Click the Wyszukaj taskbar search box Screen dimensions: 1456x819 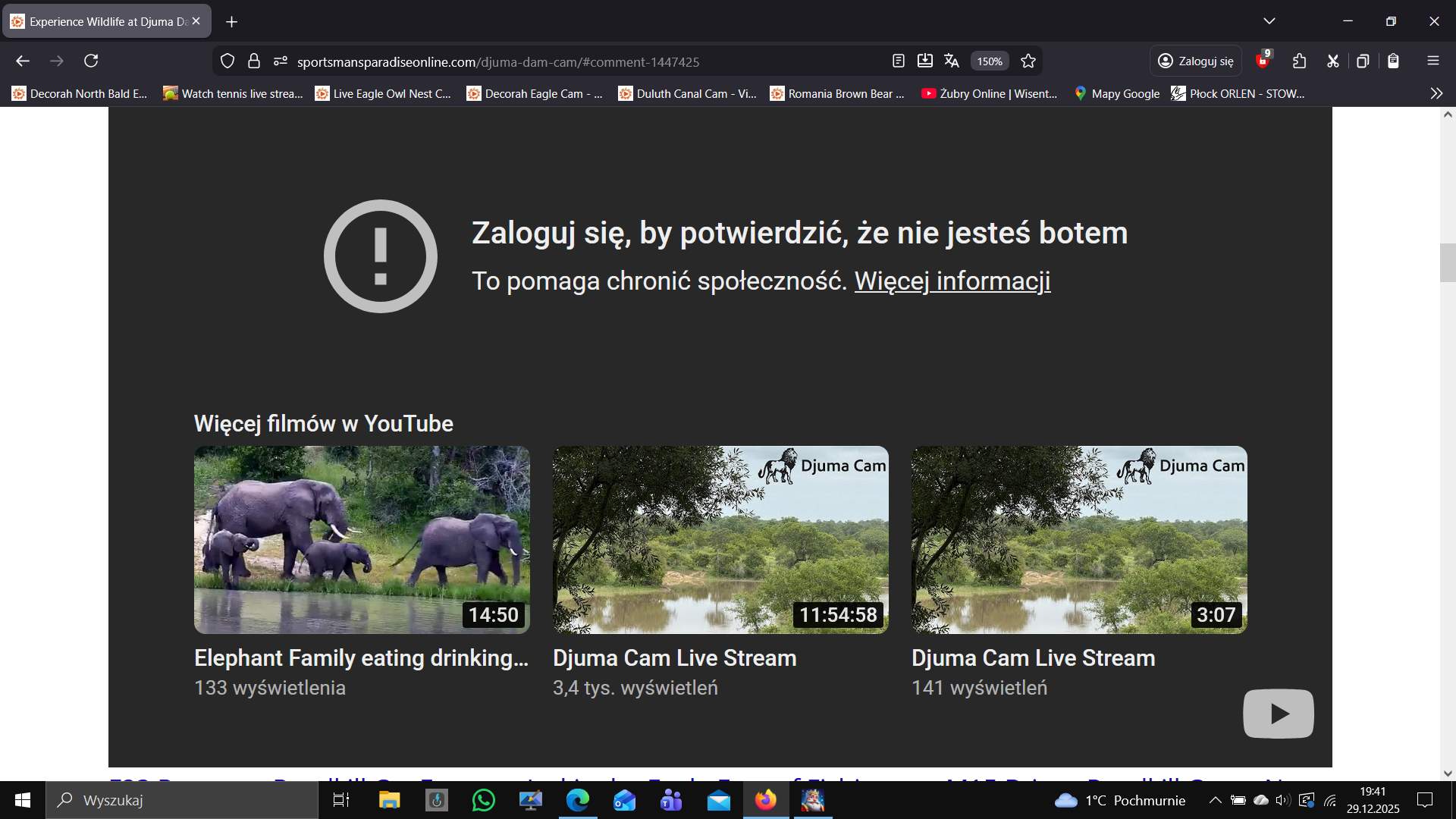(x=182, y=800)
